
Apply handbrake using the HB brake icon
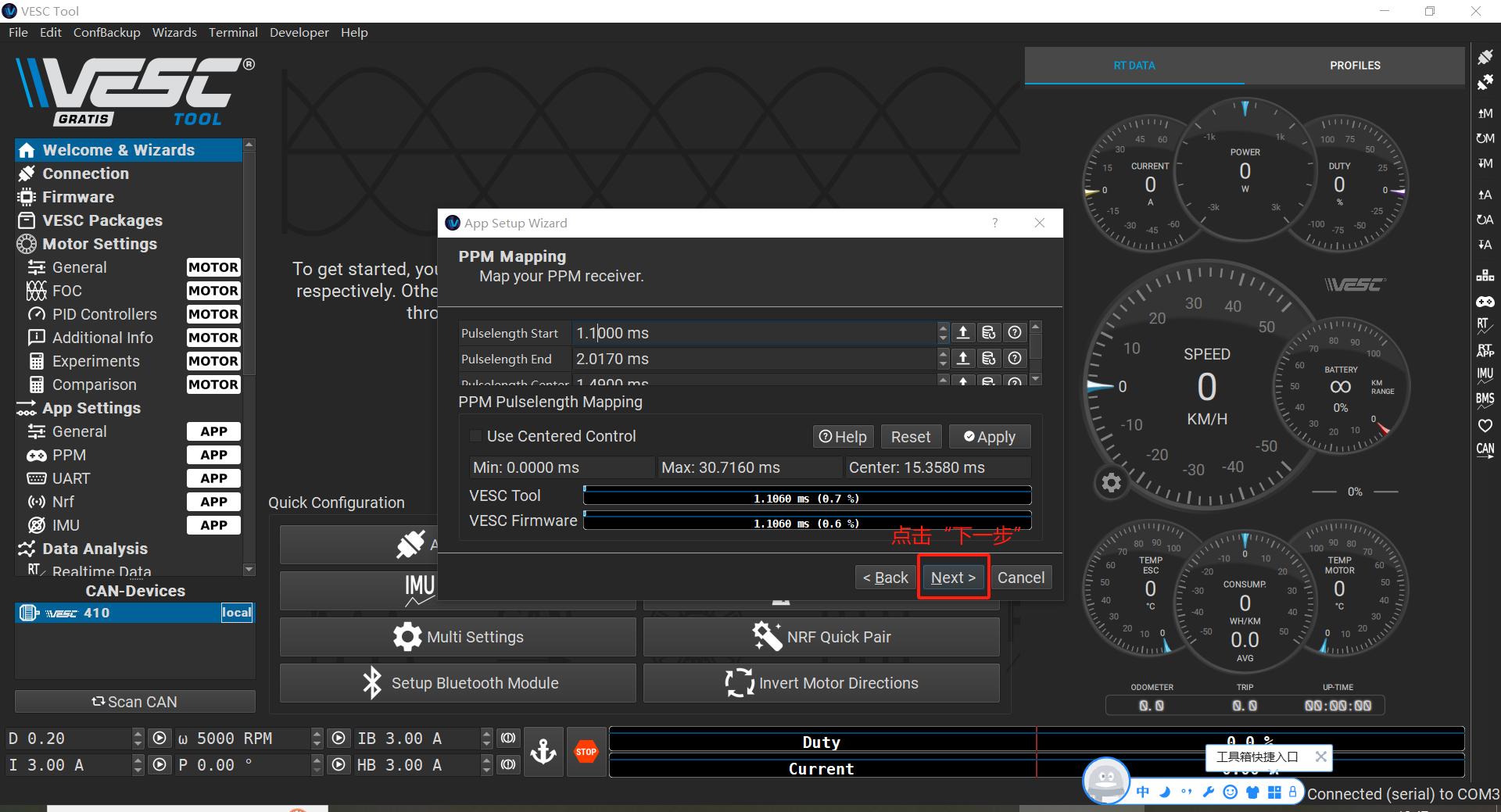508,765
